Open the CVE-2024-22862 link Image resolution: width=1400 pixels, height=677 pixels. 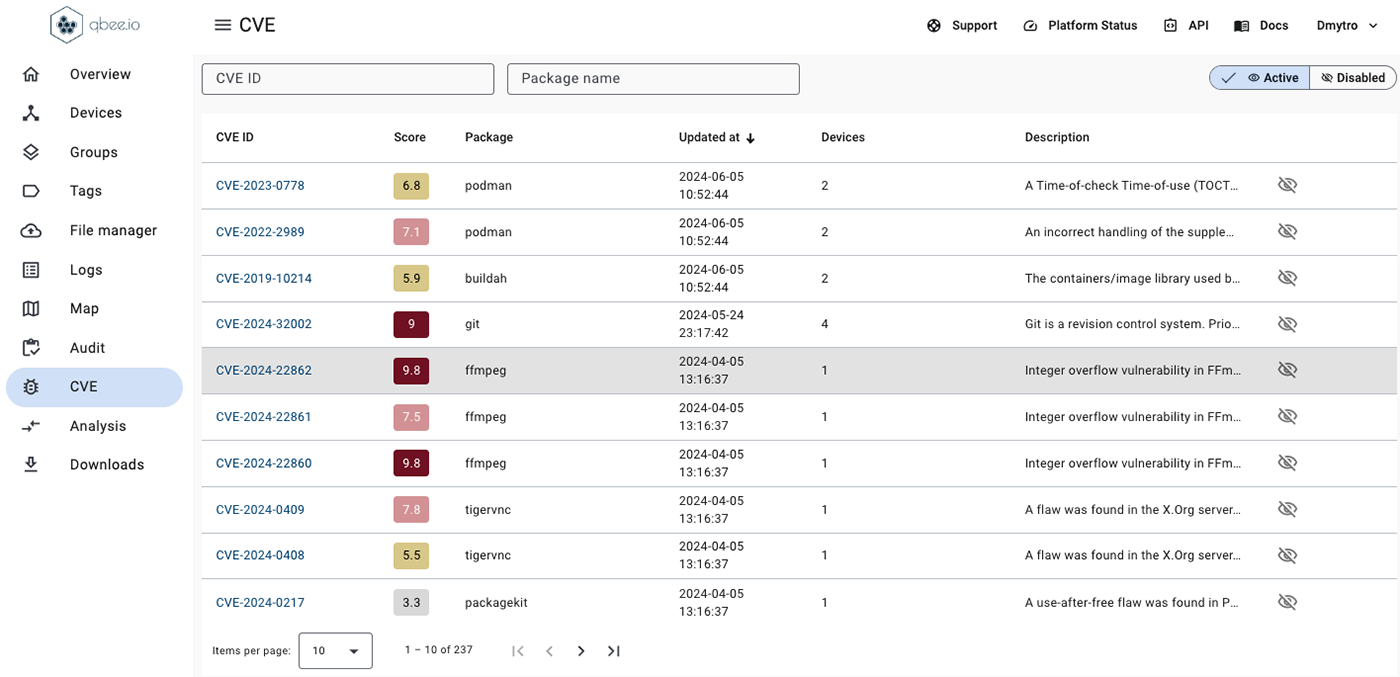[264, 371]
